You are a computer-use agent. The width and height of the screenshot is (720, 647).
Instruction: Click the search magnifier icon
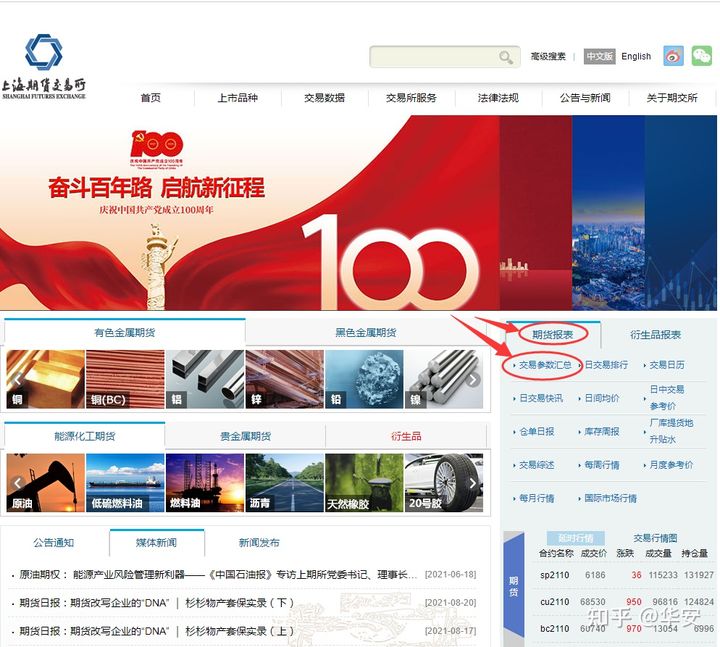tap(506, 57)
